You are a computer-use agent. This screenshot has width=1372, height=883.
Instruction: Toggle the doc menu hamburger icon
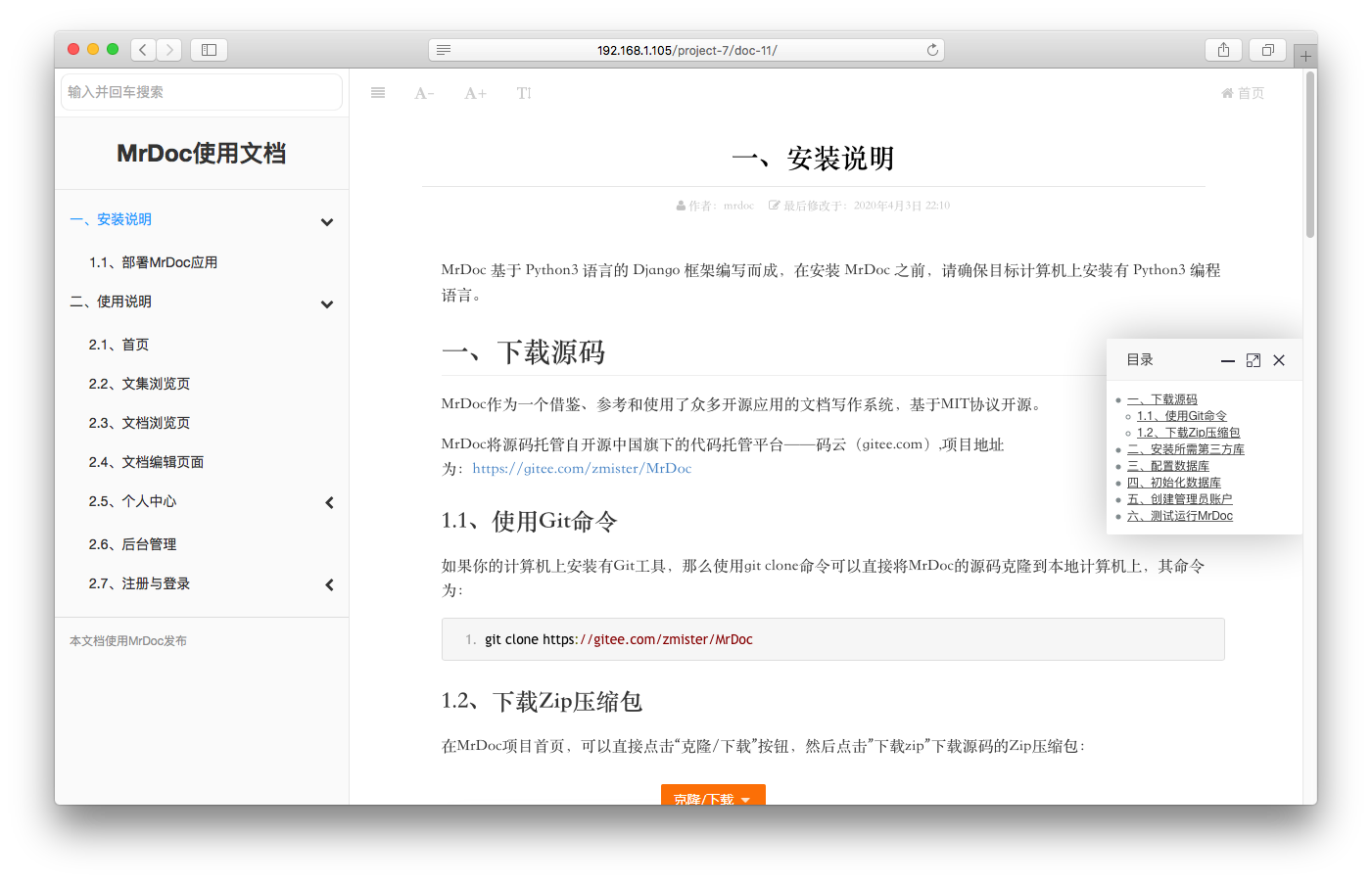coord(378,93)
